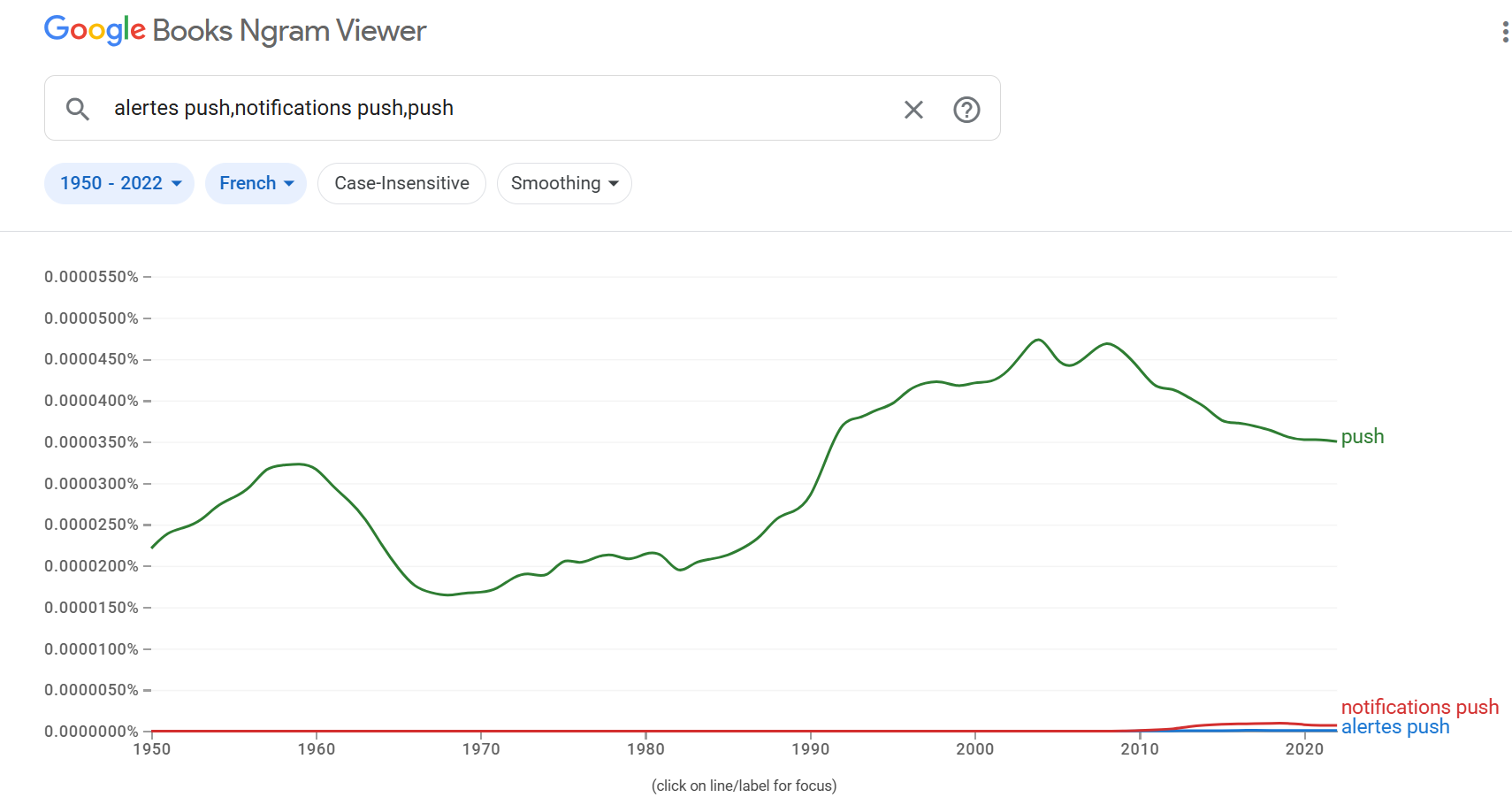Click the 2010 x-axis year marker
This screenshot has width=1512, height=805.
tap(1140, 749)
